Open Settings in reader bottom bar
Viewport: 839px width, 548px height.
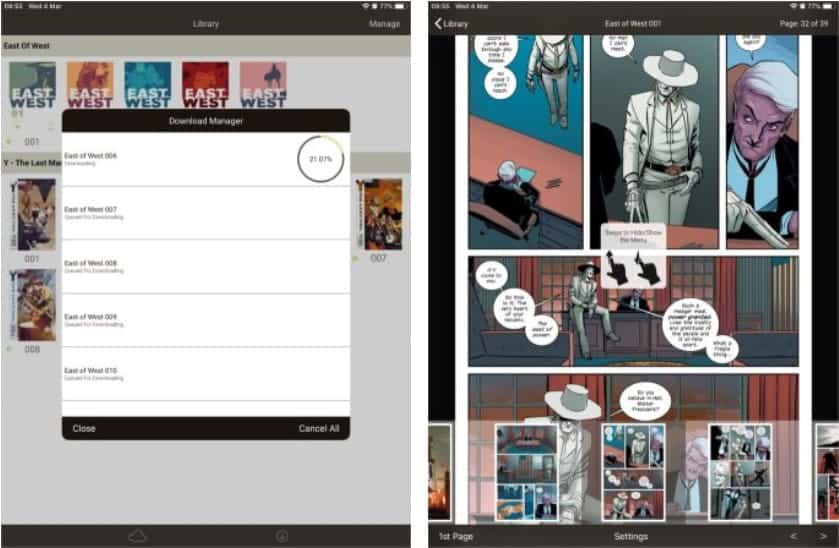631,537
